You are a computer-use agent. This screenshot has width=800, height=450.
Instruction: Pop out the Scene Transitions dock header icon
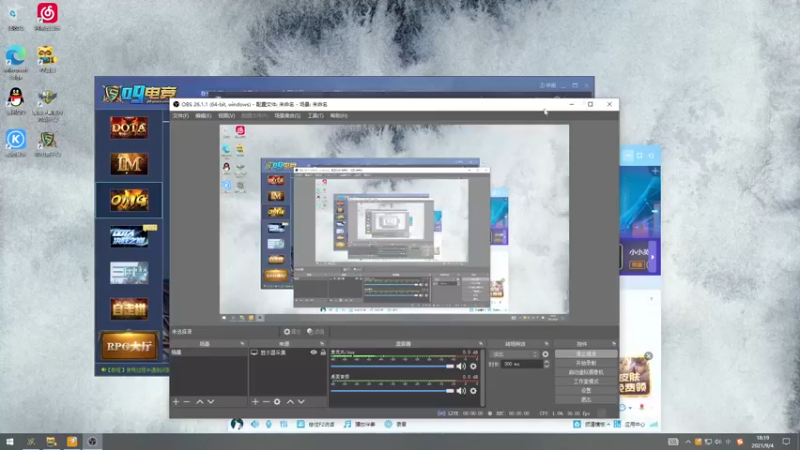(x=546, y=344)
